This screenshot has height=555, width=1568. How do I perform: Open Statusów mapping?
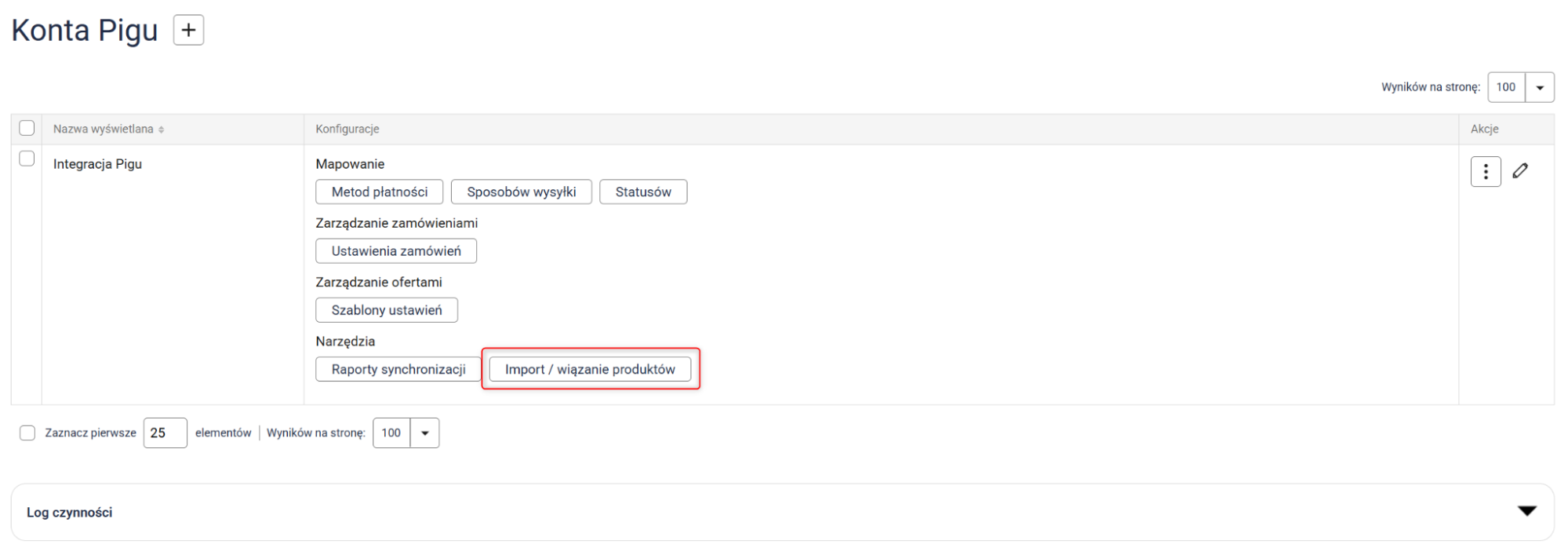pyautogui.click(x=642, y=192)
